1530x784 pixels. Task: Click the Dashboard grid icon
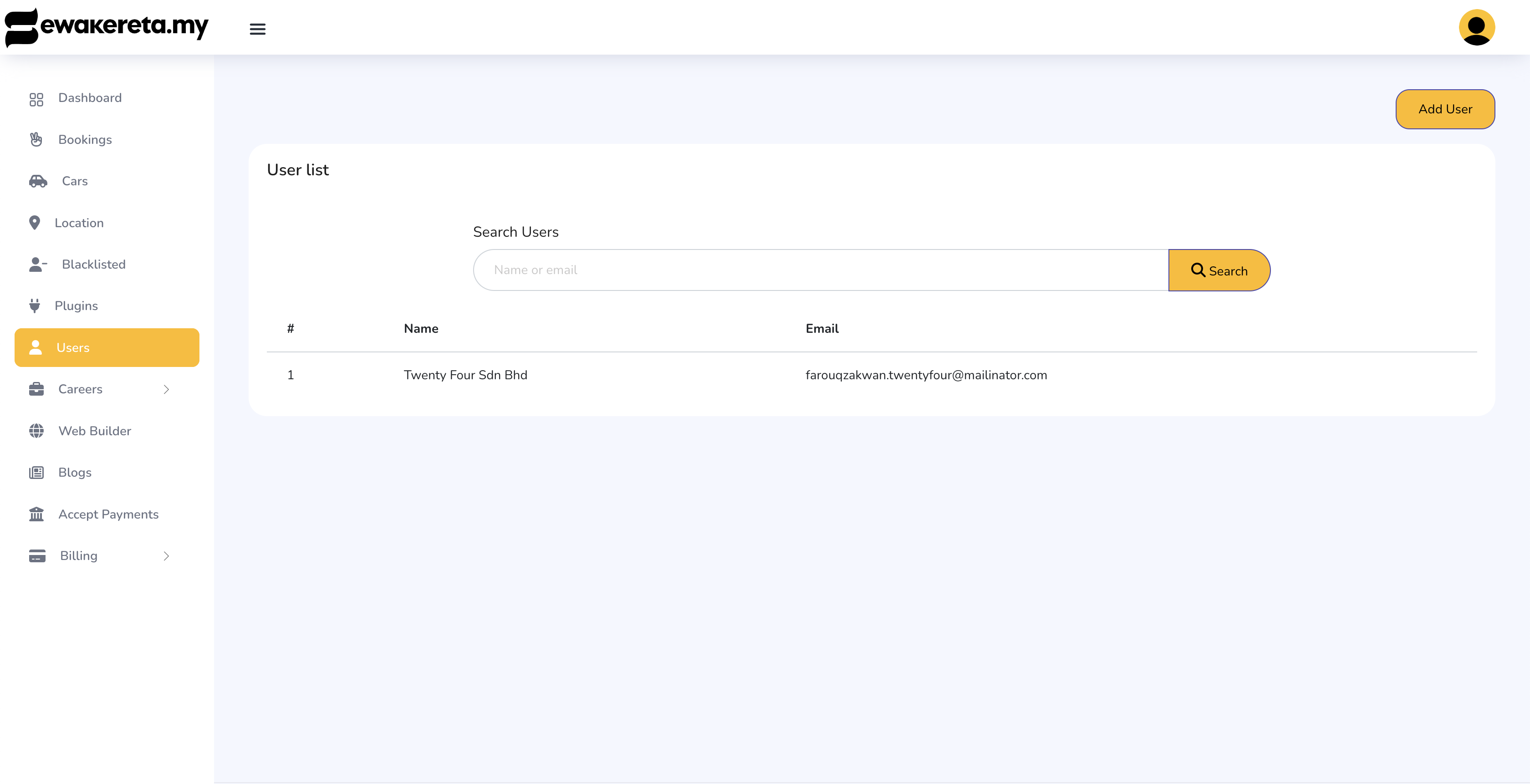pos(36,99)
